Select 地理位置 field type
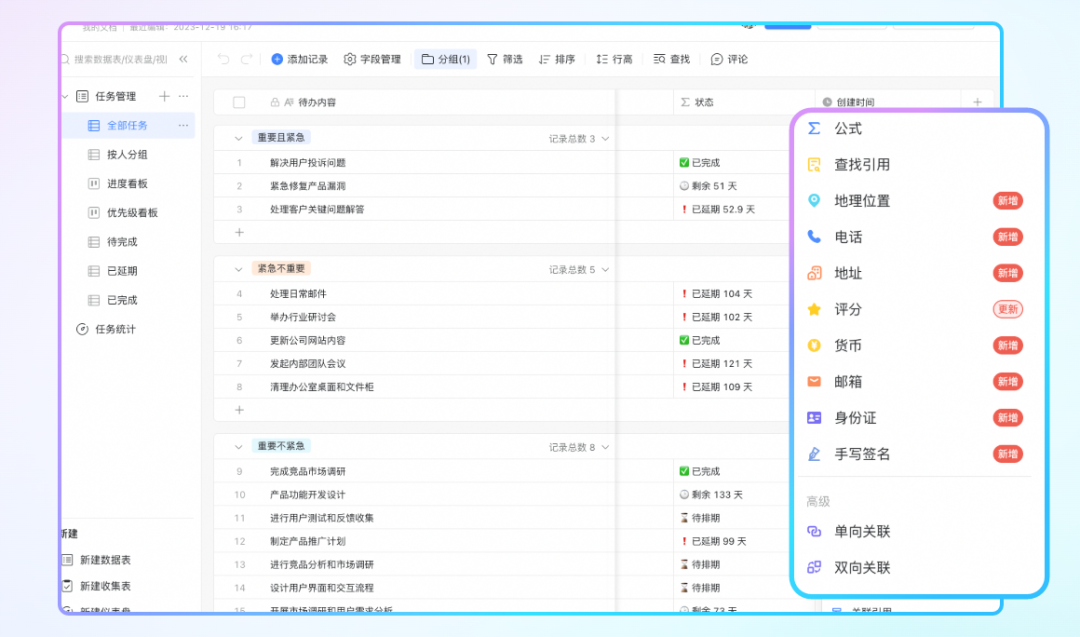Image resolution: width=1080 pixels, height=637 pixels. 861,201
